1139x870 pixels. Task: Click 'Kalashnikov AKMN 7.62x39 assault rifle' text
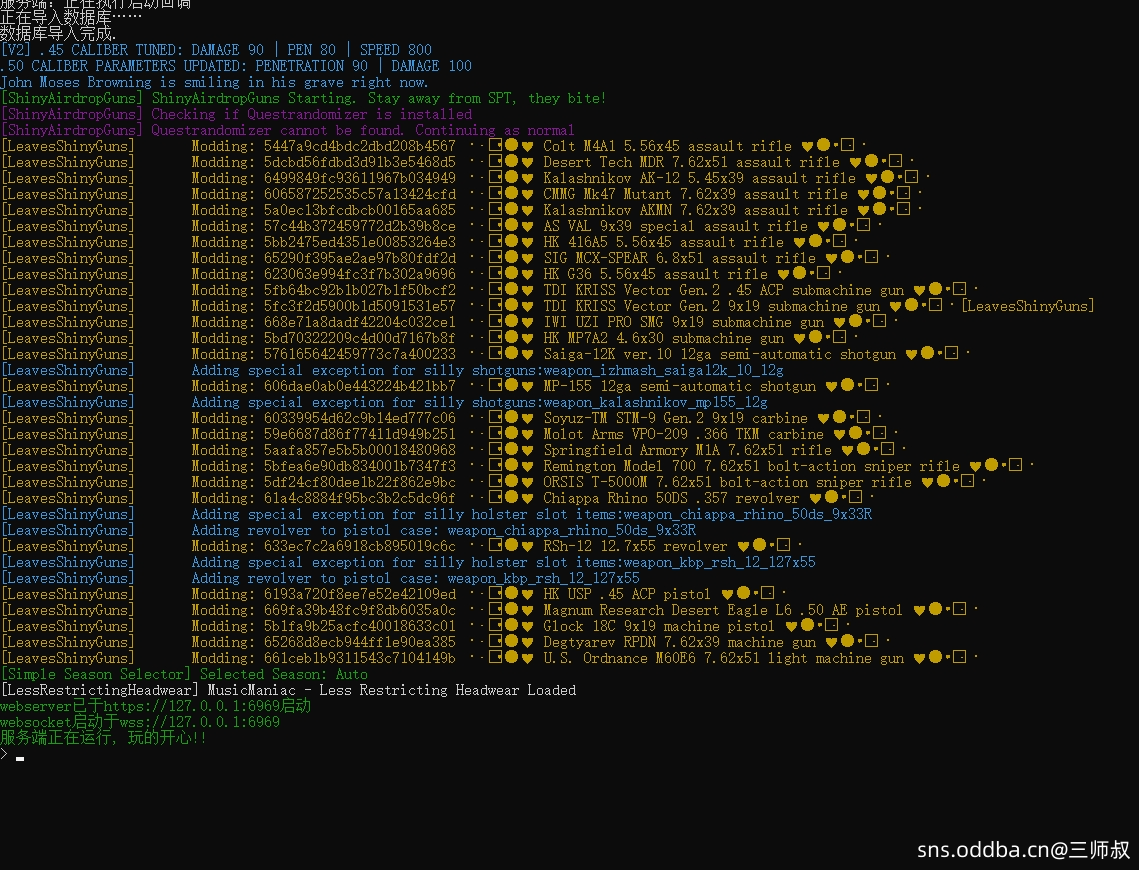pos(695,210)
